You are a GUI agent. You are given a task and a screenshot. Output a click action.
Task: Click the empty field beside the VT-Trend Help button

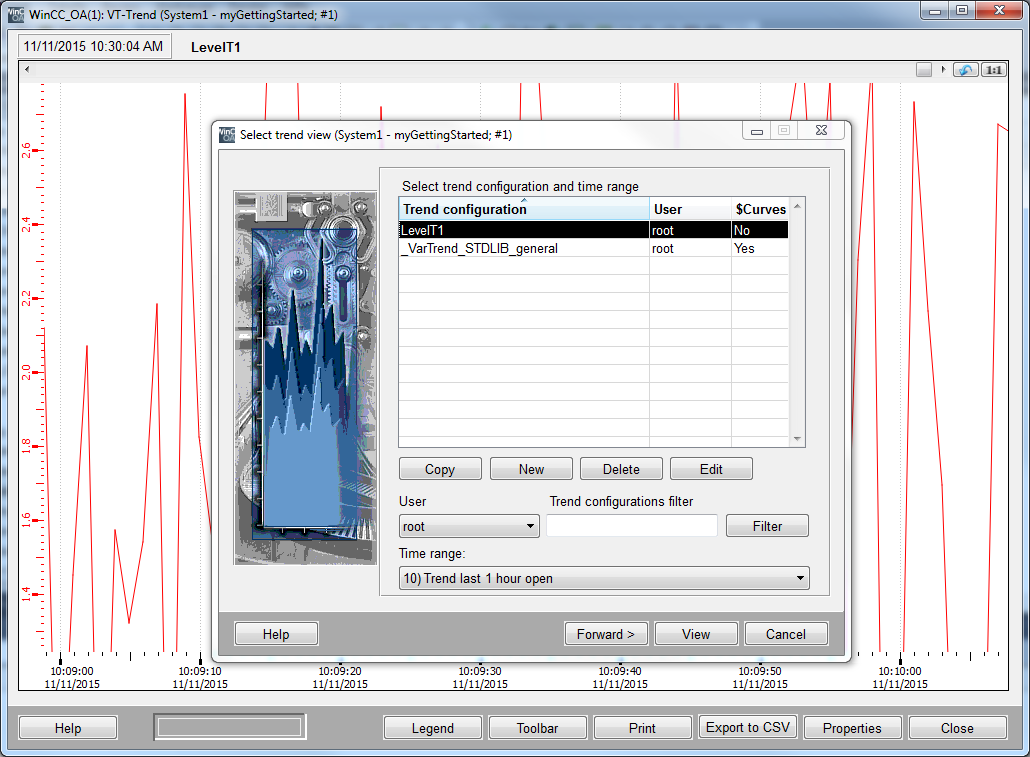(230, 727)
